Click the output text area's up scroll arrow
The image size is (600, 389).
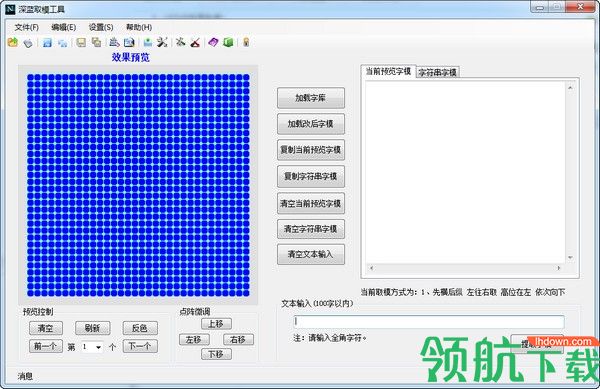[x=570, y=88]
